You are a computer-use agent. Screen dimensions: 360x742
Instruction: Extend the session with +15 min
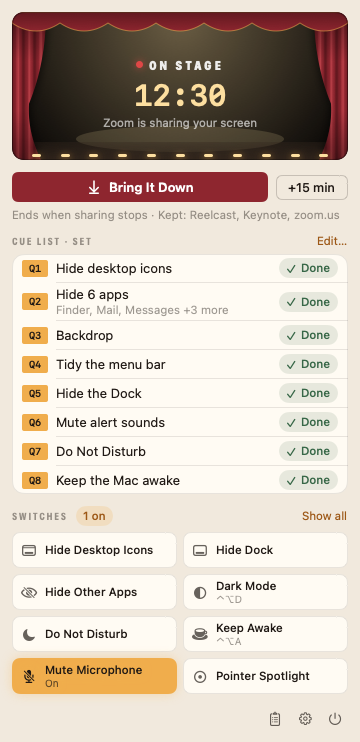pos(312,188)
